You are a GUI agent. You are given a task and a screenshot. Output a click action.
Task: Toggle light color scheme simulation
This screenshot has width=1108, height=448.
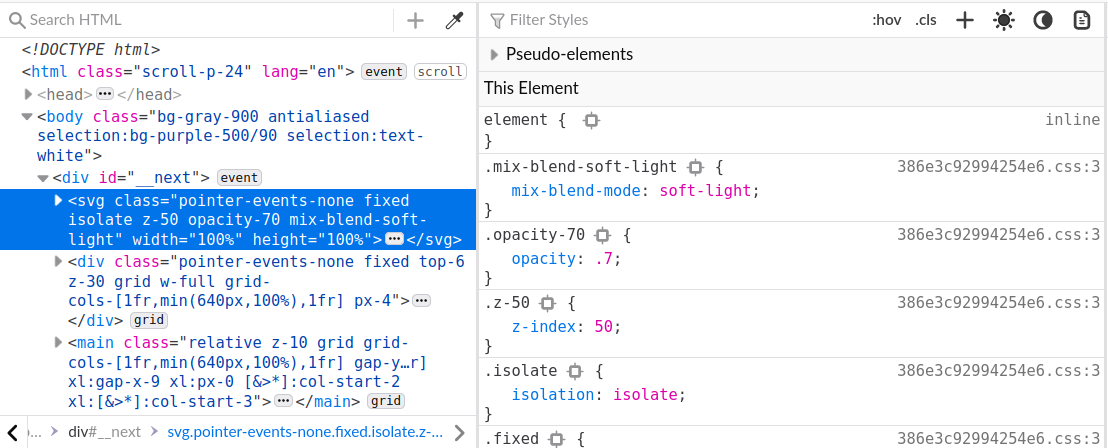click(x=1003, y=20)
